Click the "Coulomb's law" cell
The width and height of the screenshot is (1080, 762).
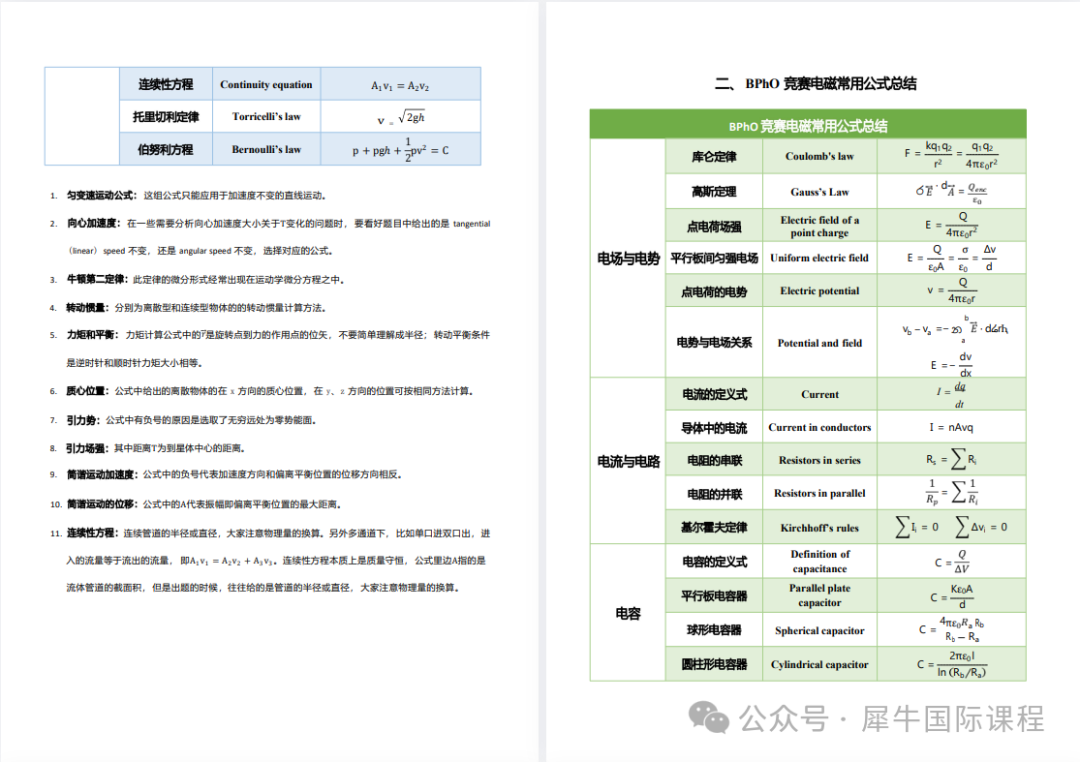pos(820,156)
